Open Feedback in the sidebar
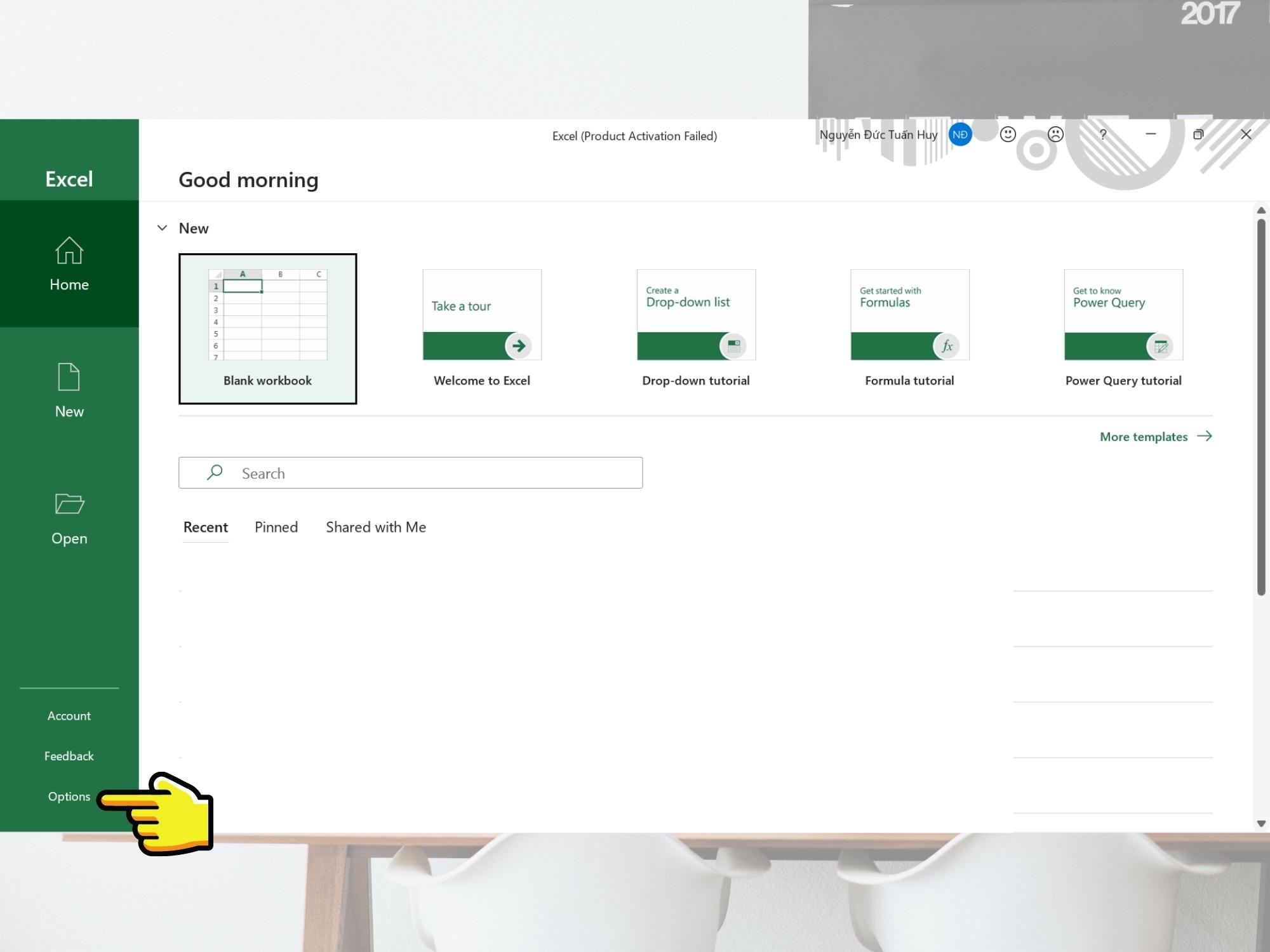 69,756
